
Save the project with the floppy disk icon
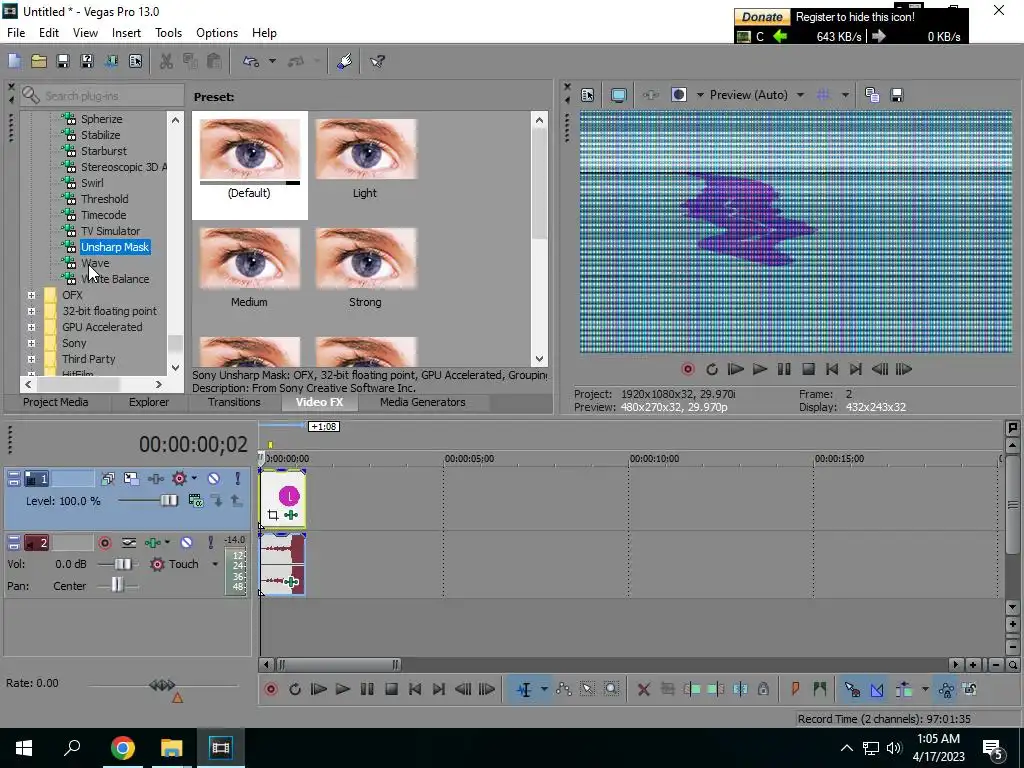63,61
